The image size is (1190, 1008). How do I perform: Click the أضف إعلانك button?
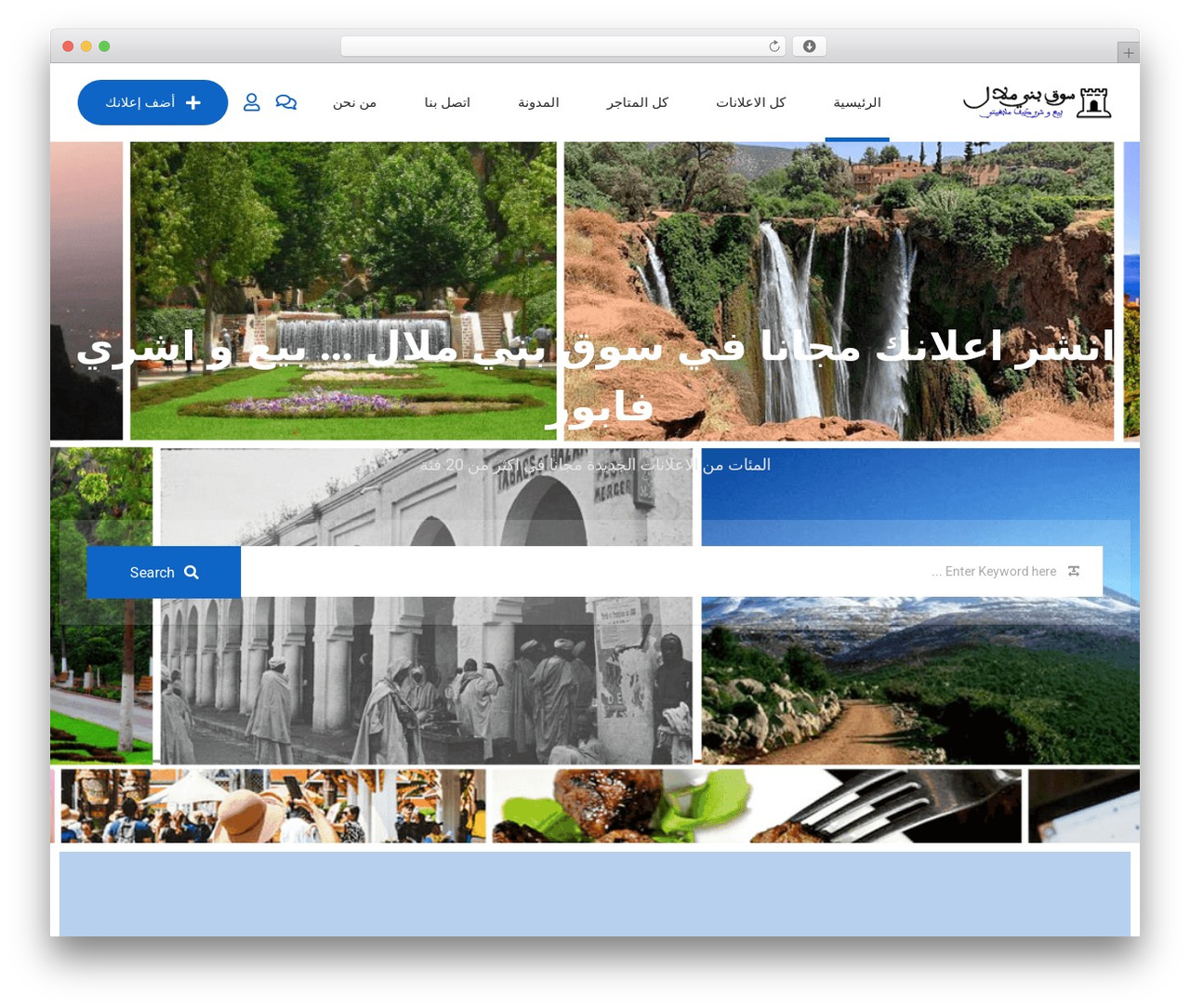152,102
